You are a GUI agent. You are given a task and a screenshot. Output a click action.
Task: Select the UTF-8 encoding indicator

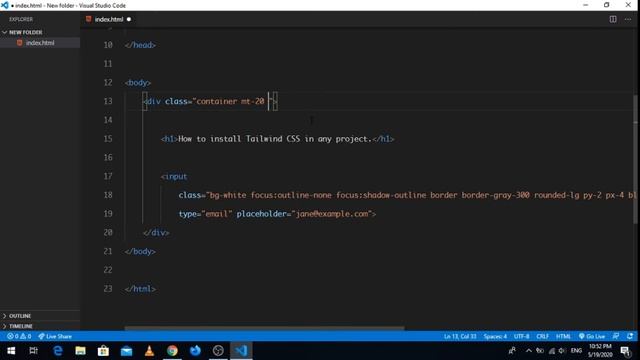(522, 336)
